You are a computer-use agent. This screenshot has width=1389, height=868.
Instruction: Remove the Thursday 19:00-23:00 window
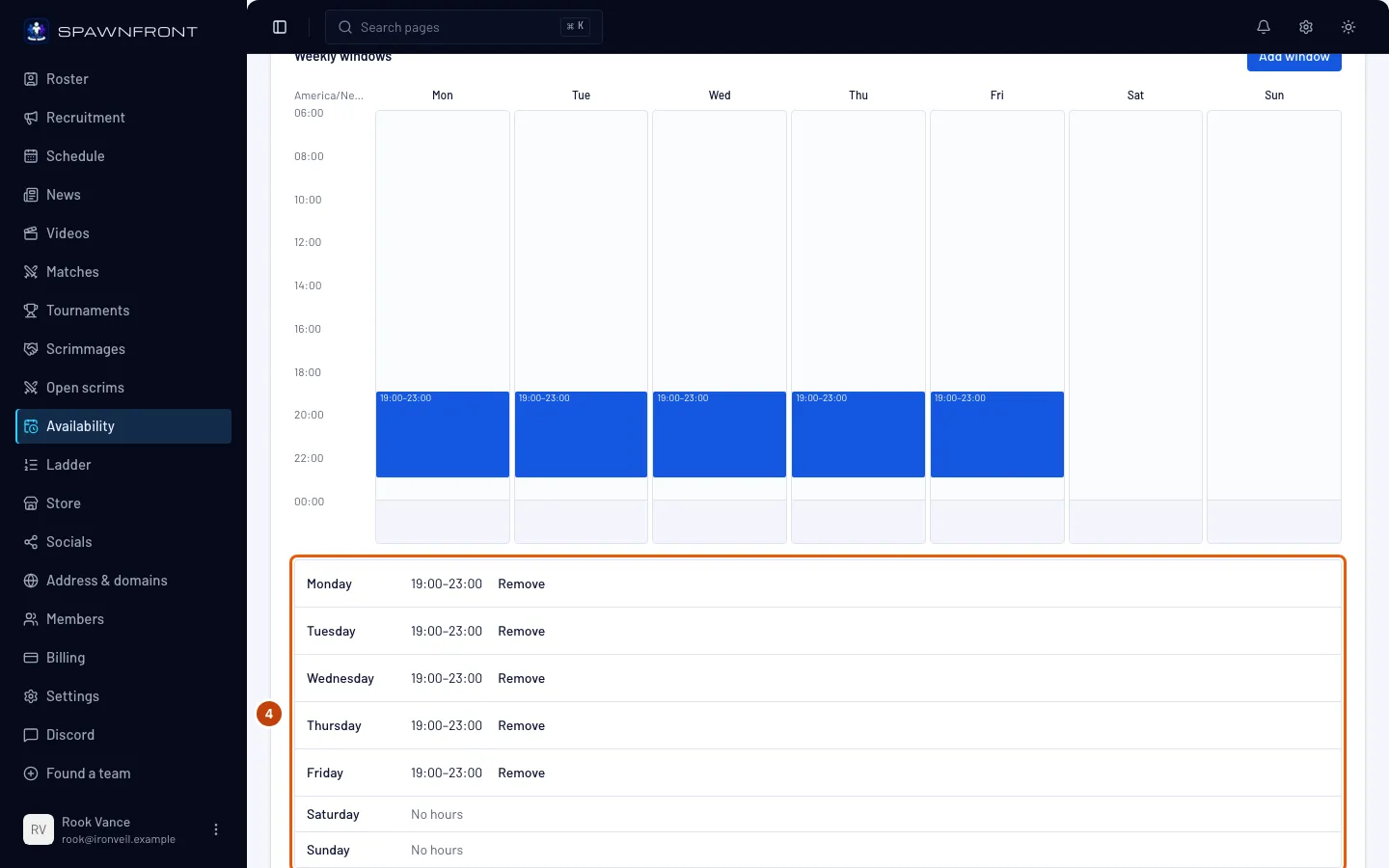522,725
